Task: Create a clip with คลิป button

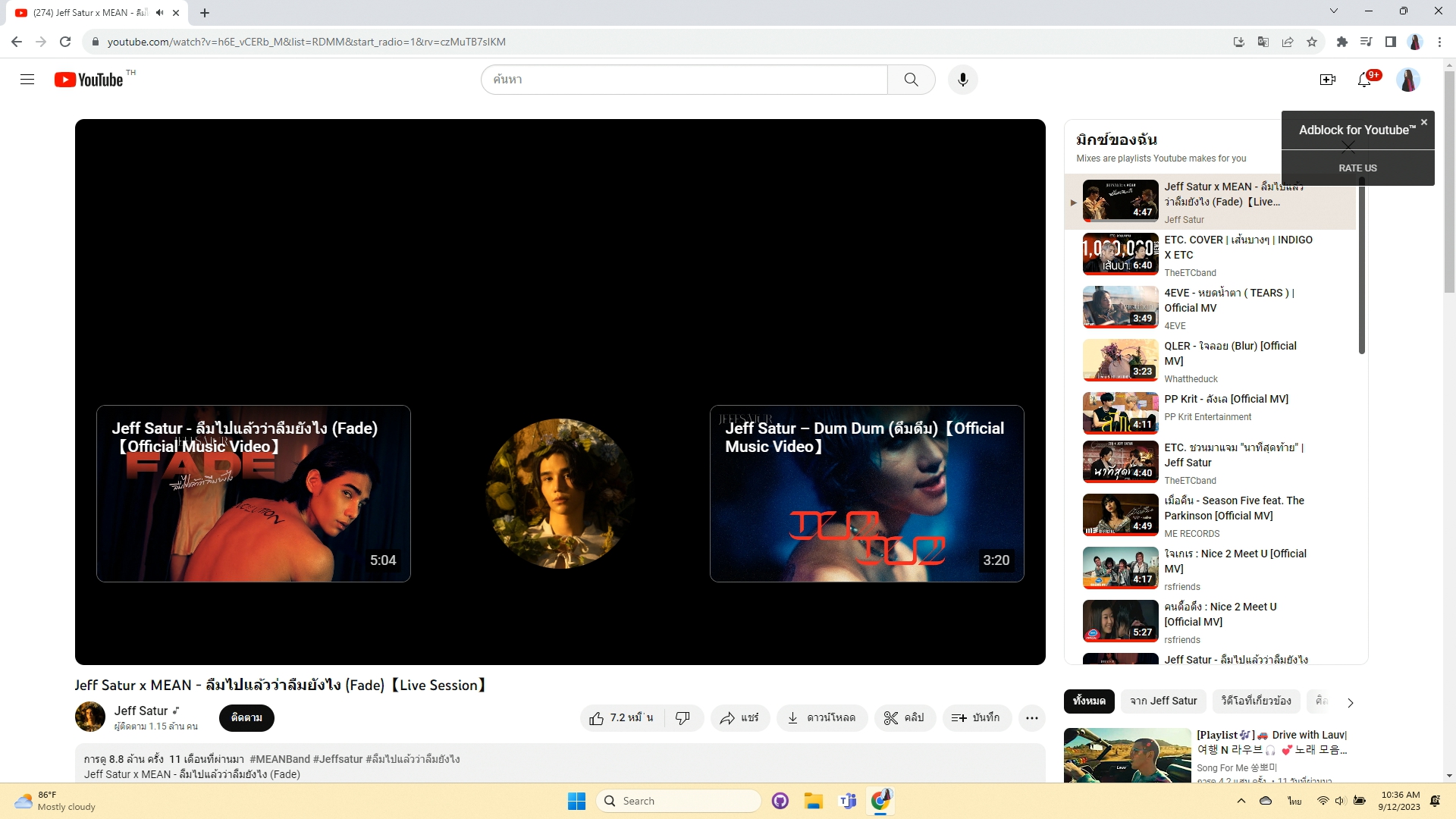Action: 905,717
